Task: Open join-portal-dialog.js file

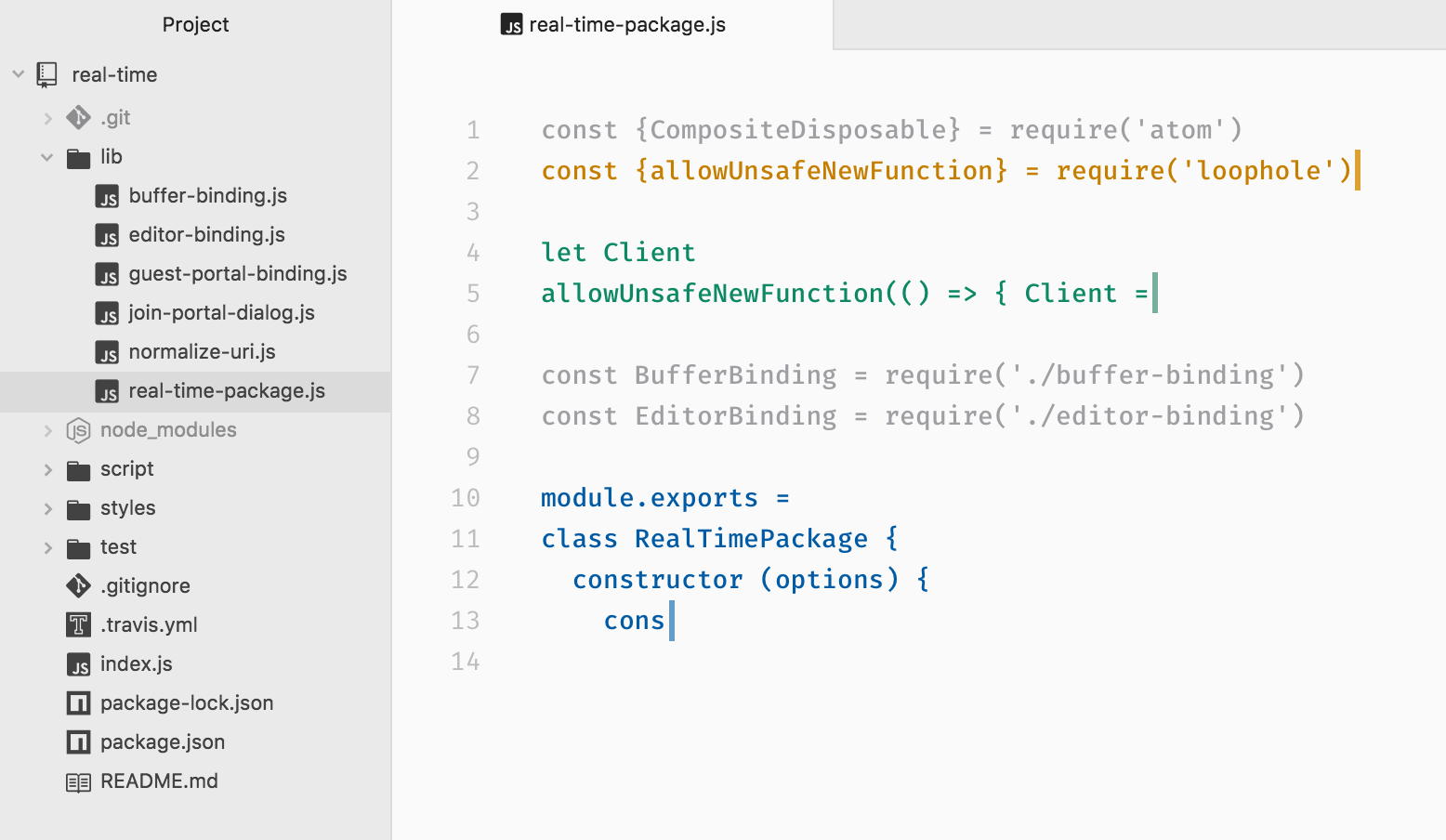Action: click(222, 312)
